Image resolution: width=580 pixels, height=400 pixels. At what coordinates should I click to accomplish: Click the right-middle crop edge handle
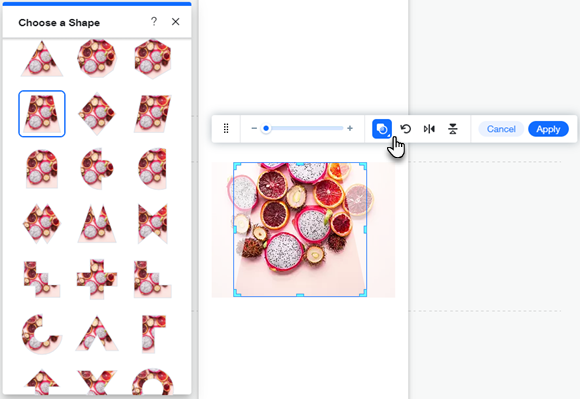(x=365, y=229)
